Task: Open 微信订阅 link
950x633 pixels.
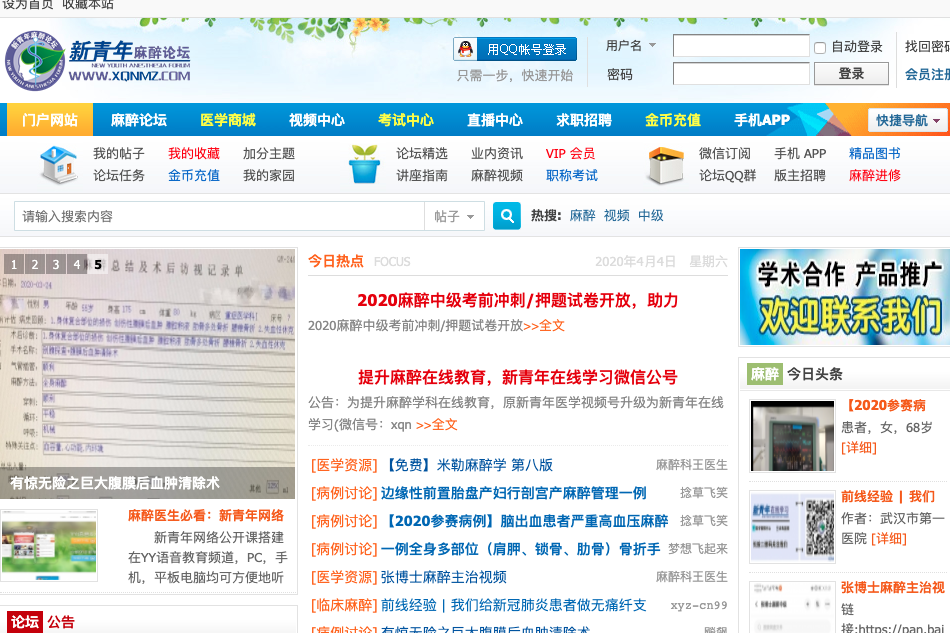Action: pos(725,154)
